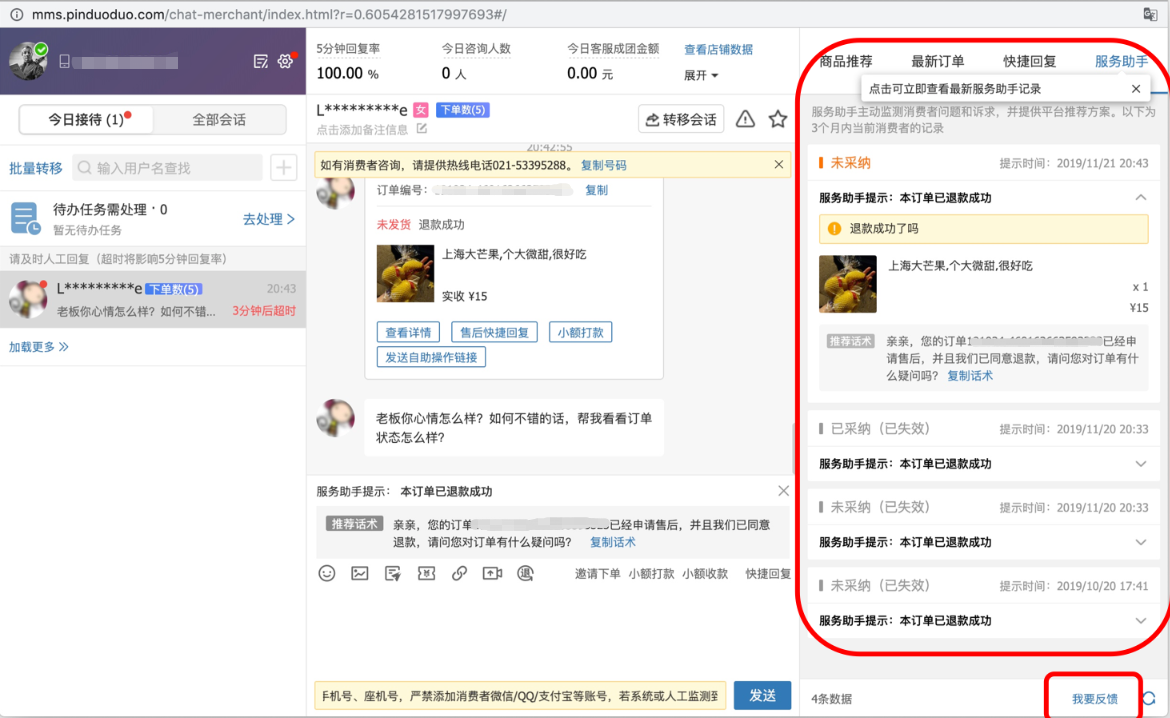Open the 商品推荐 tab
This screenshot has height=718, width=1170.
click(x=845, y=61)
